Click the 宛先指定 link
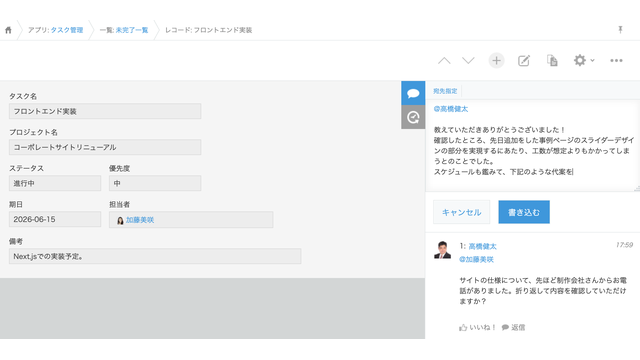The width and height of the screenshot is (640, 360). (445, 91)
